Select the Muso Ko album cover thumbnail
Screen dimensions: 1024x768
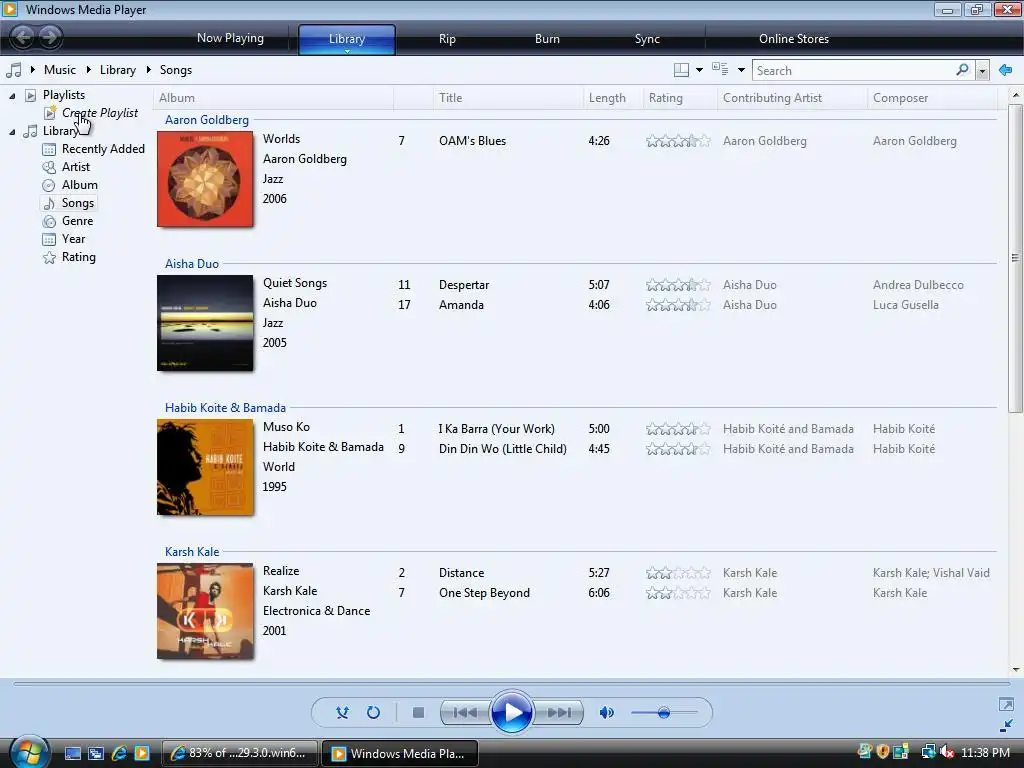pyautogui.click(x=205, y=467)
